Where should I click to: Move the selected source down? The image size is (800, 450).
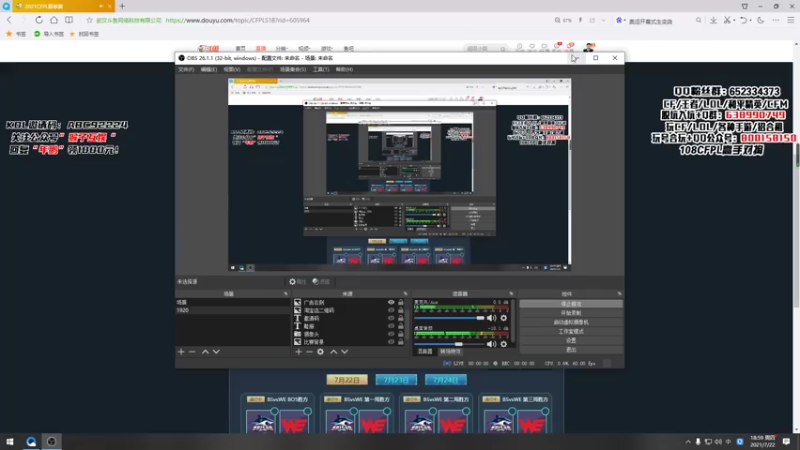pos(345,352)
